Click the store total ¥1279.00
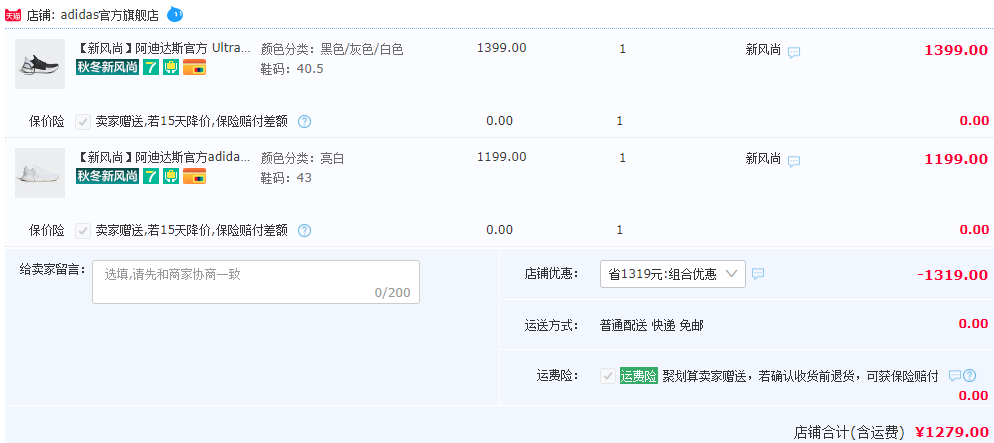 951,432
